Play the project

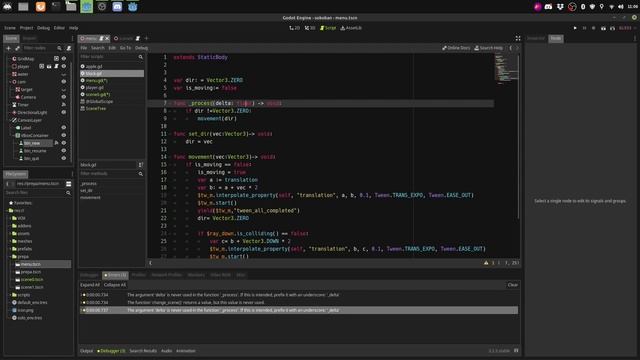coord(575,28)
